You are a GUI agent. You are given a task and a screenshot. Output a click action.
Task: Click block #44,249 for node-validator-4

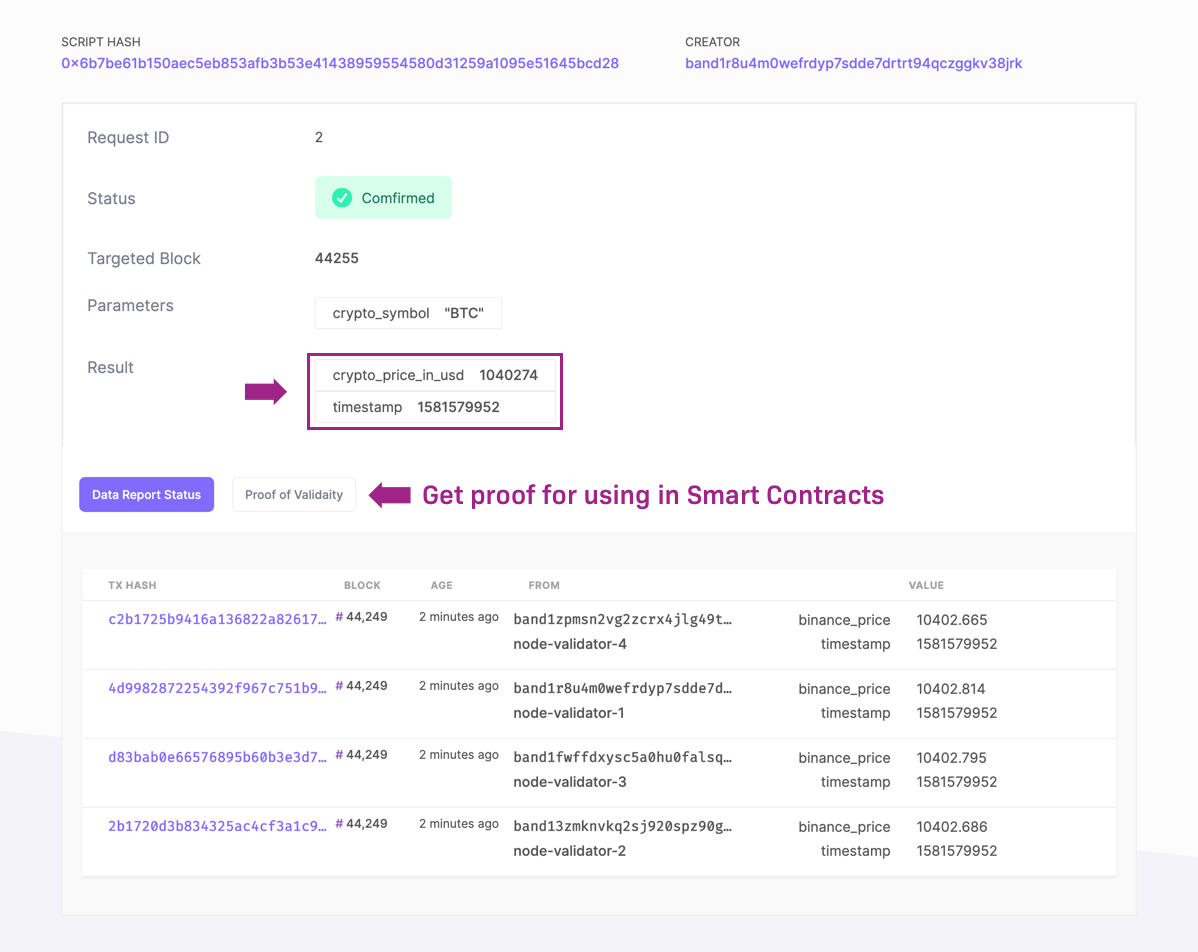362,617
